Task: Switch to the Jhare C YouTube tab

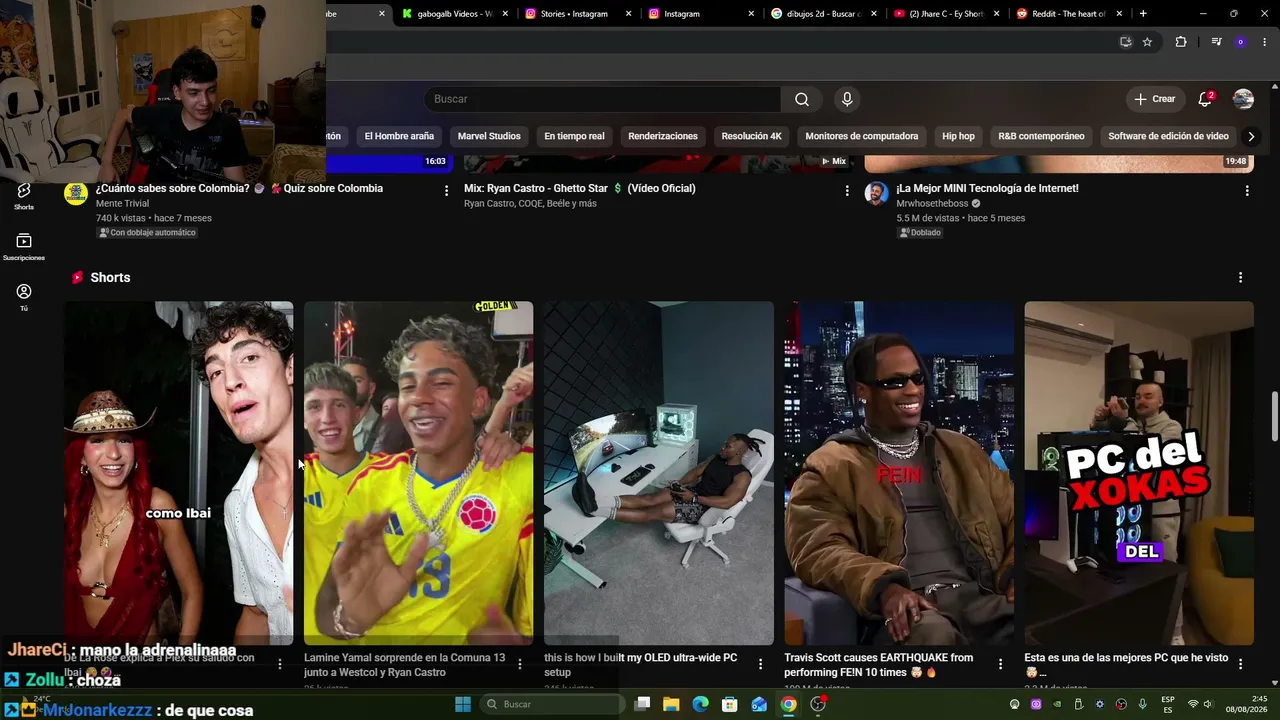Action: tap(946, 14)
